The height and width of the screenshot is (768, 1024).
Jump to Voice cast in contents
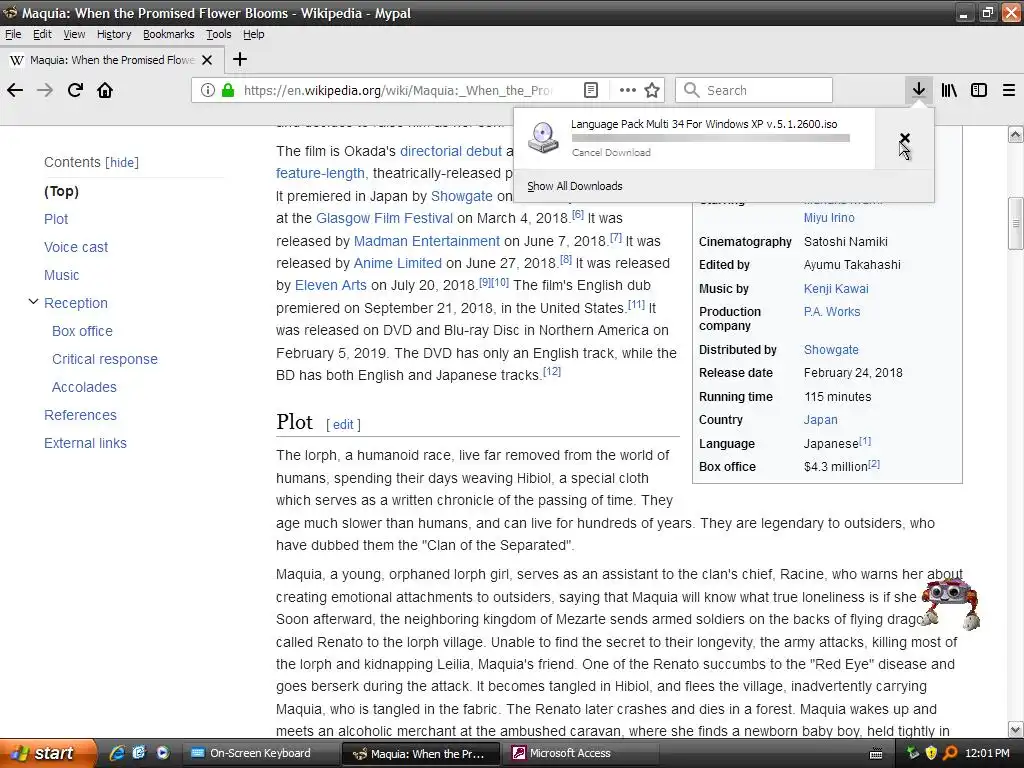coord(76,248)
